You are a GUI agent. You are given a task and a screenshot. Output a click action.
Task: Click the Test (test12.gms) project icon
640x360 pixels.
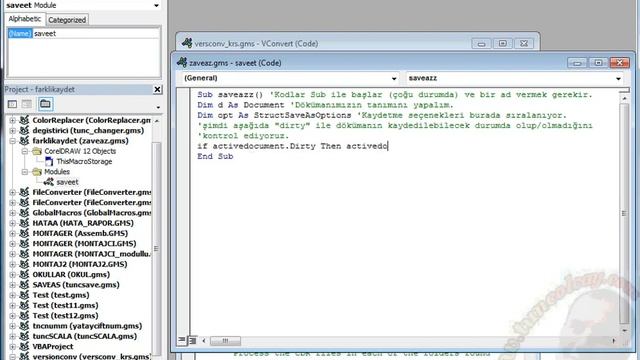24,316
